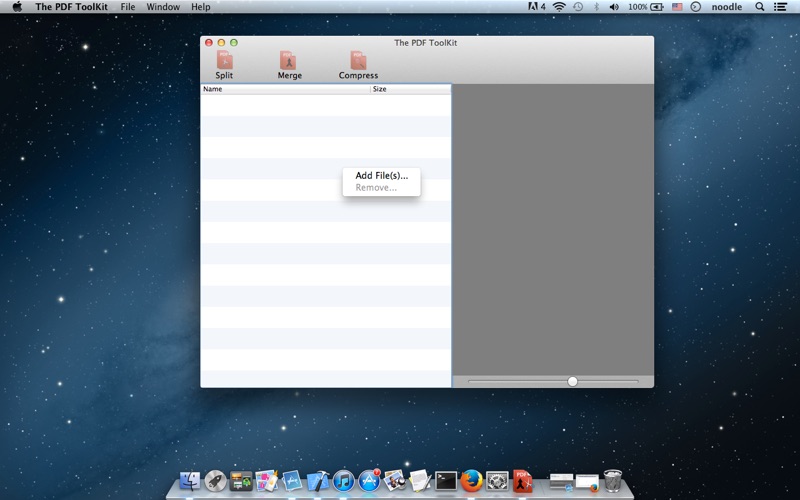Image resolution: width=800 pixels, height=500 pixels.
Task: Open the App Store in Dock
Action: tap(369, 481)
